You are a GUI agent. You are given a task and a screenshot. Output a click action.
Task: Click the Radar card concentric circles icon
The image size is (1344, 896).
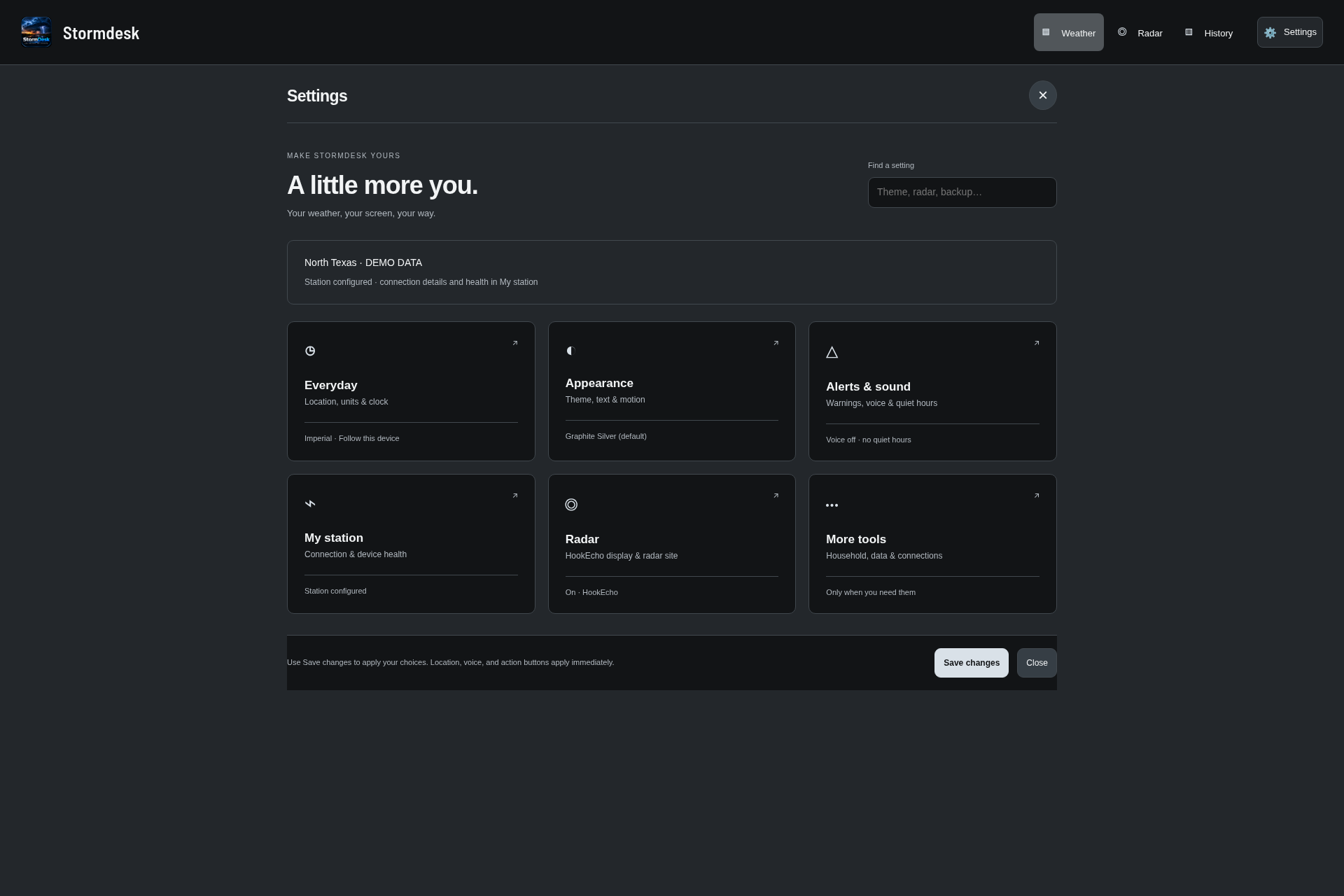[x=571, y=505]
